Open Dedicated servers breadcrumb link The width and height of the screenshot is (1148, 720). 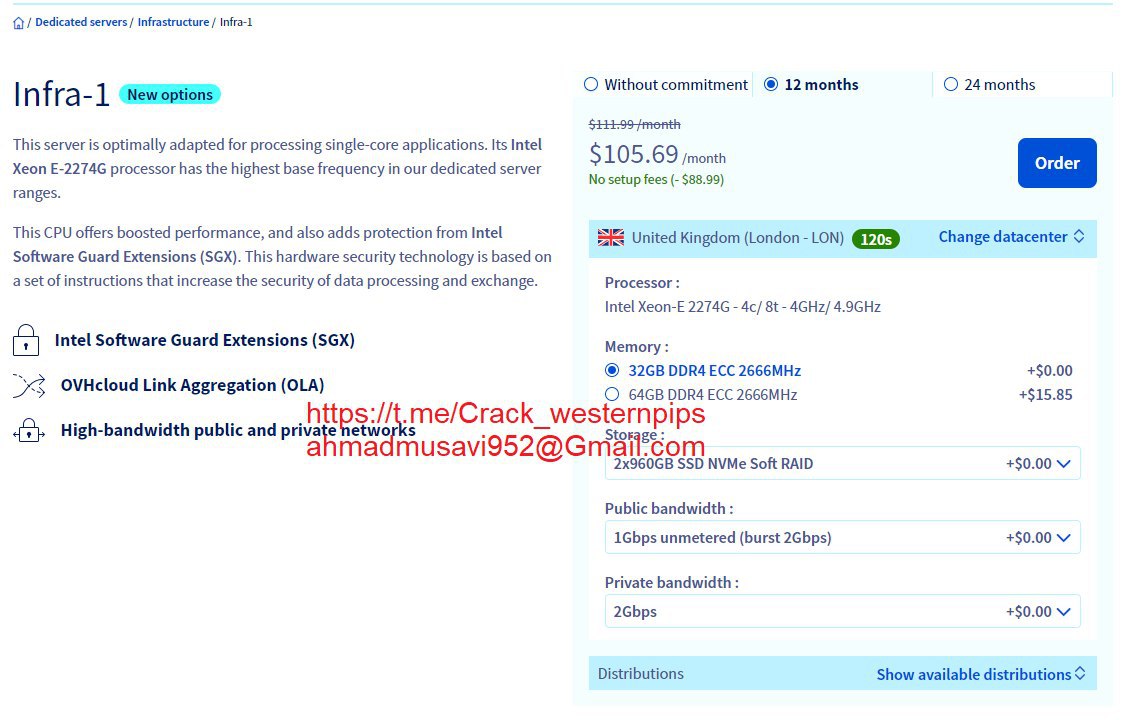[81, 22]
